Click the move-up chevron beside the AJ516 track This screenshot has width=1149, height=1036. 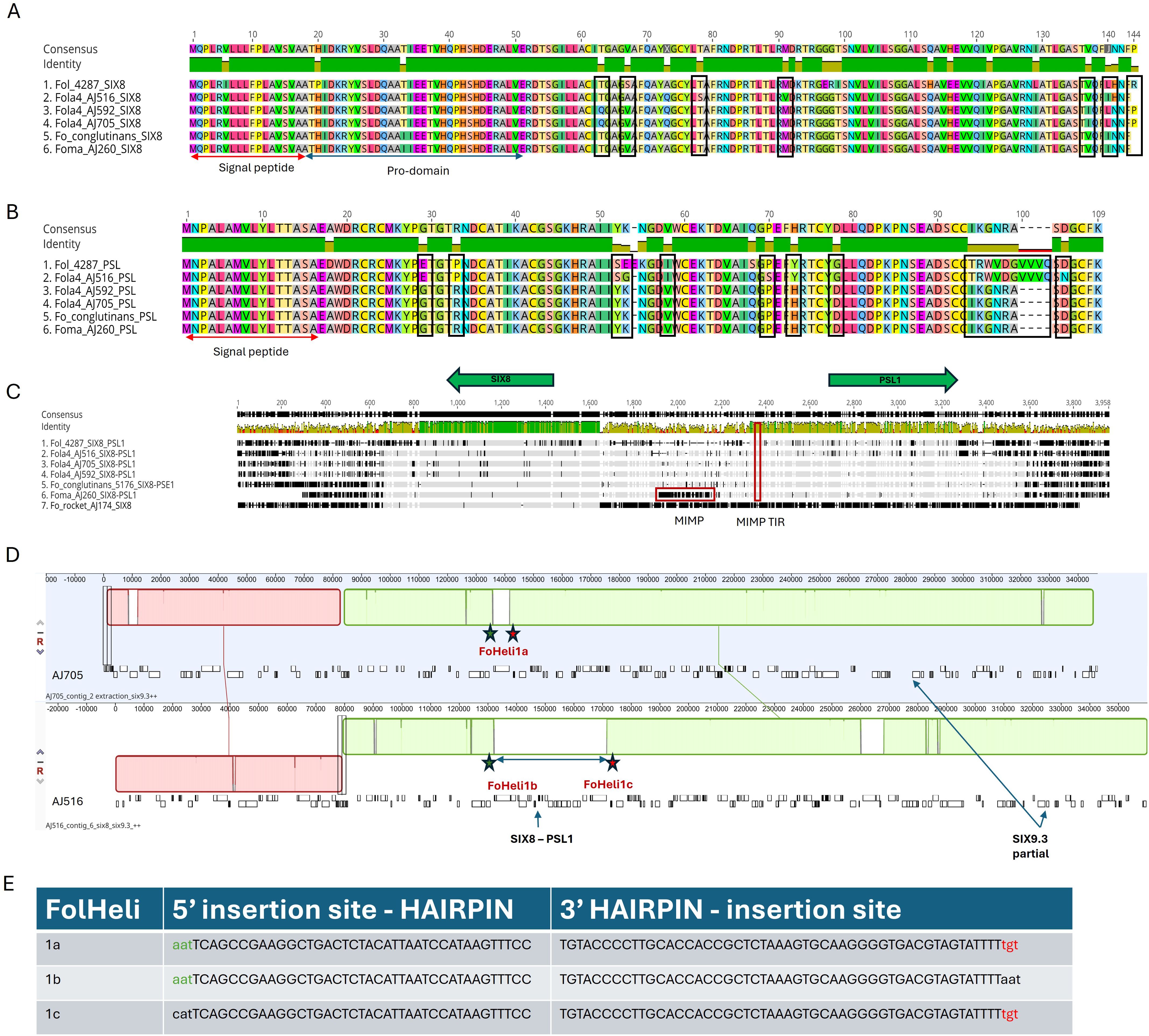[40, 752]
